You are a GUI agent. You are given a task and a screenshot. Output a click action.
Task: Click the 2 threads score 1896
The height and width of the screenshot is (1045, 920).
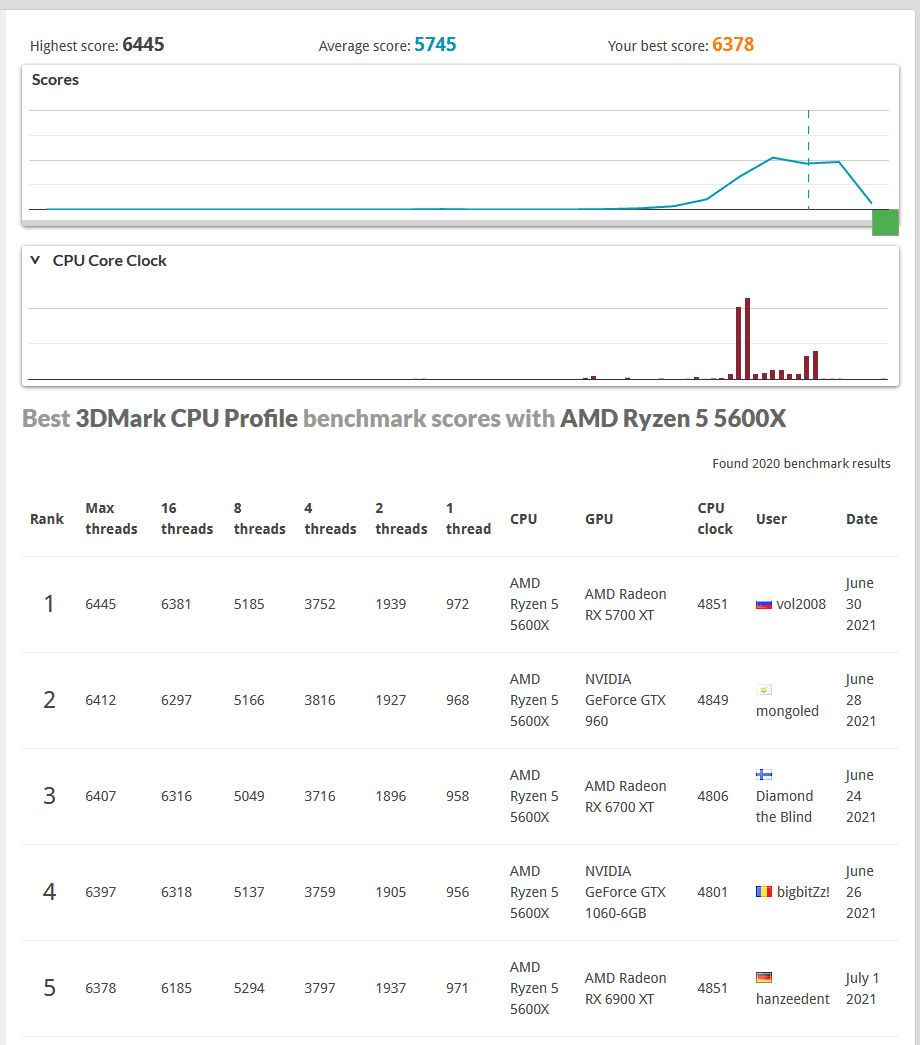pos(390,796)
